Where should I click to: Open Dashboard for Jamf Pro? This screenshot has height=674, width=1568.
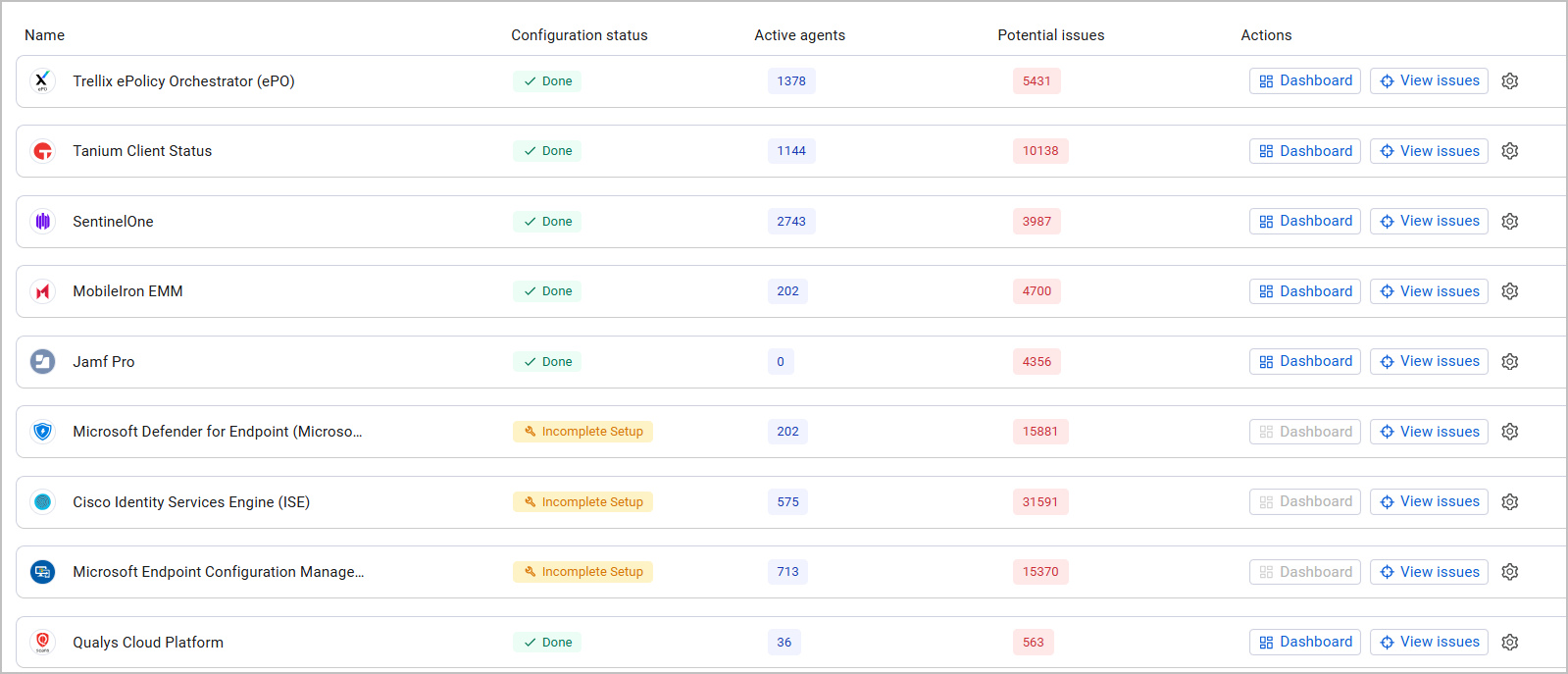pyautogui.click(x=1305, y=362)
